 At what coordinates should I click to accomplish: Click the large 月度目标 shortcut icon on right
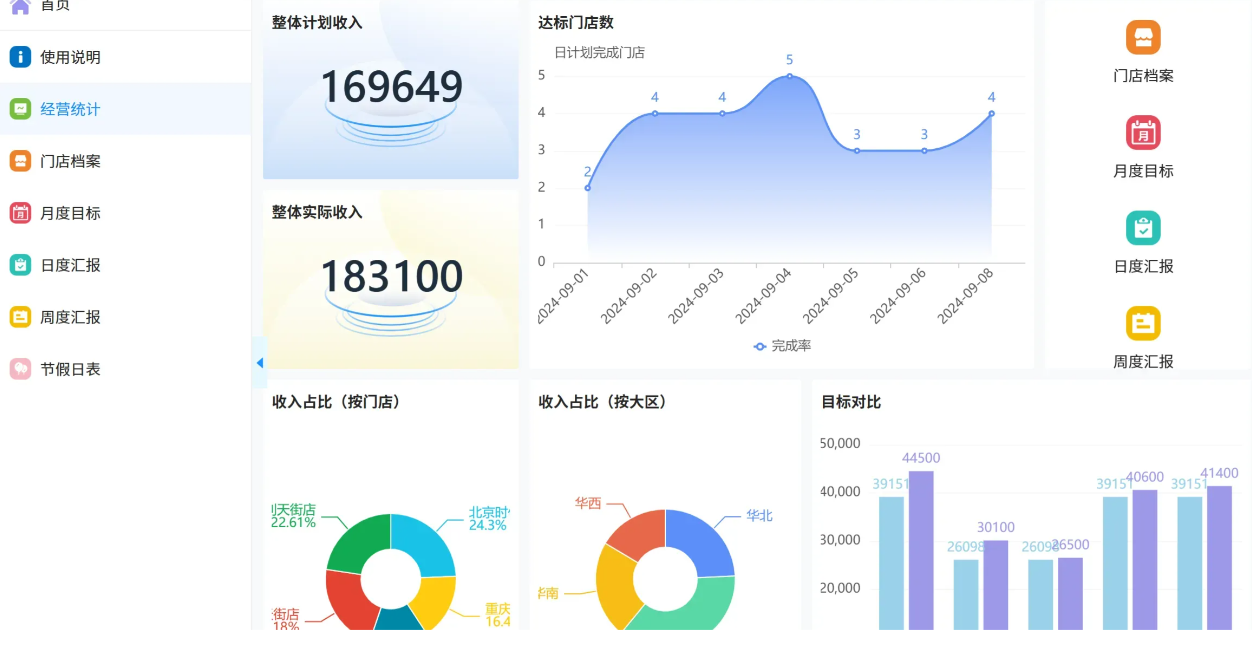click(x=1143, y=133)
